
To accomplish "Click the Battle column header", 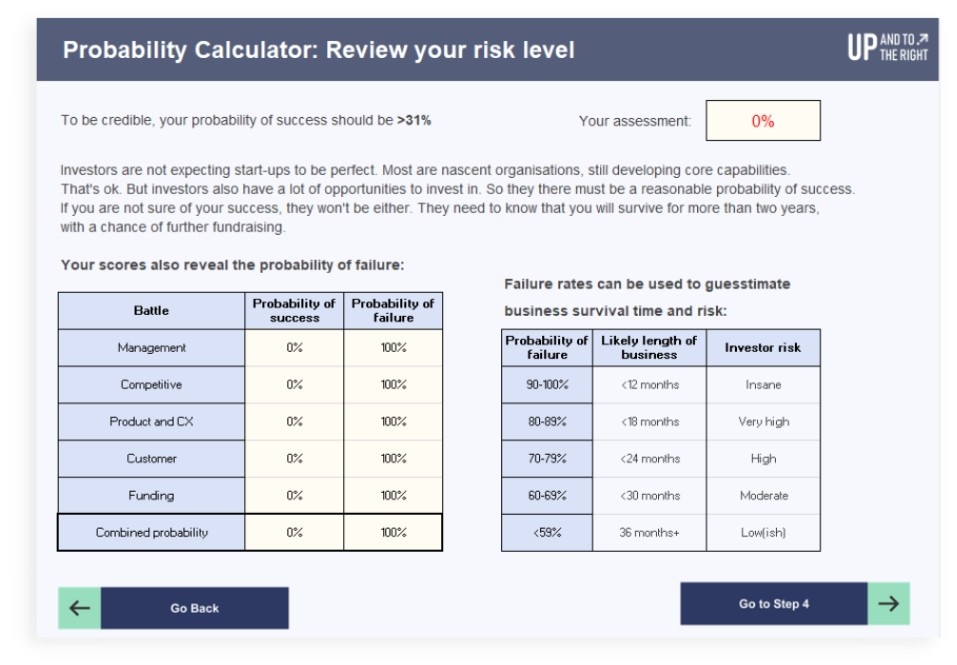I will pyautogui.click(x=151, y=311).
